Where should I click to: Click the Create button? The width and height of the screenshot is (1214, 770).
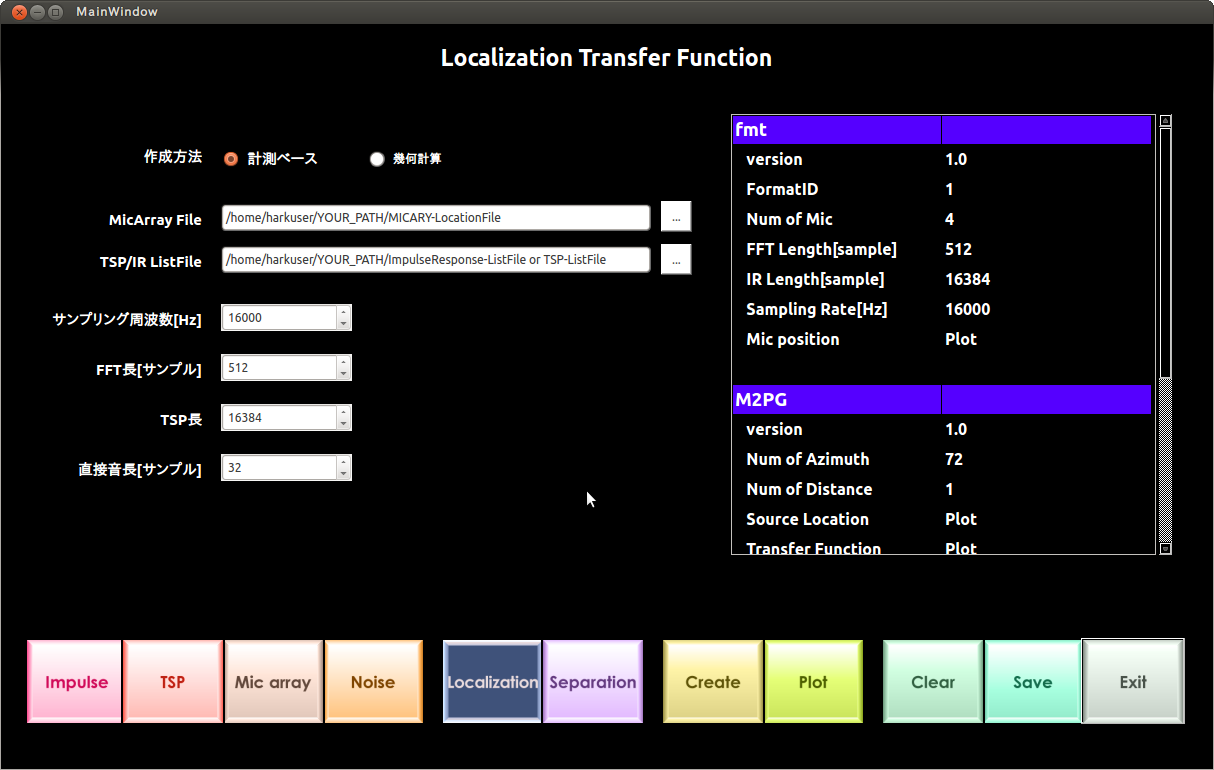coord(712,681)
